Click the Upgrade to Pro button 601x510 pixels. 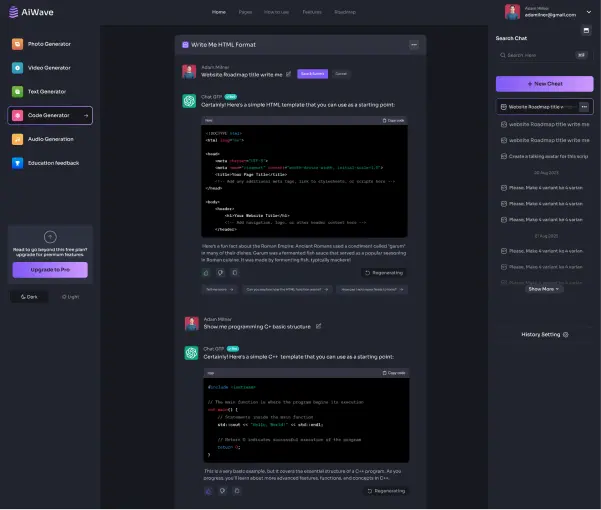coord(50,270)
